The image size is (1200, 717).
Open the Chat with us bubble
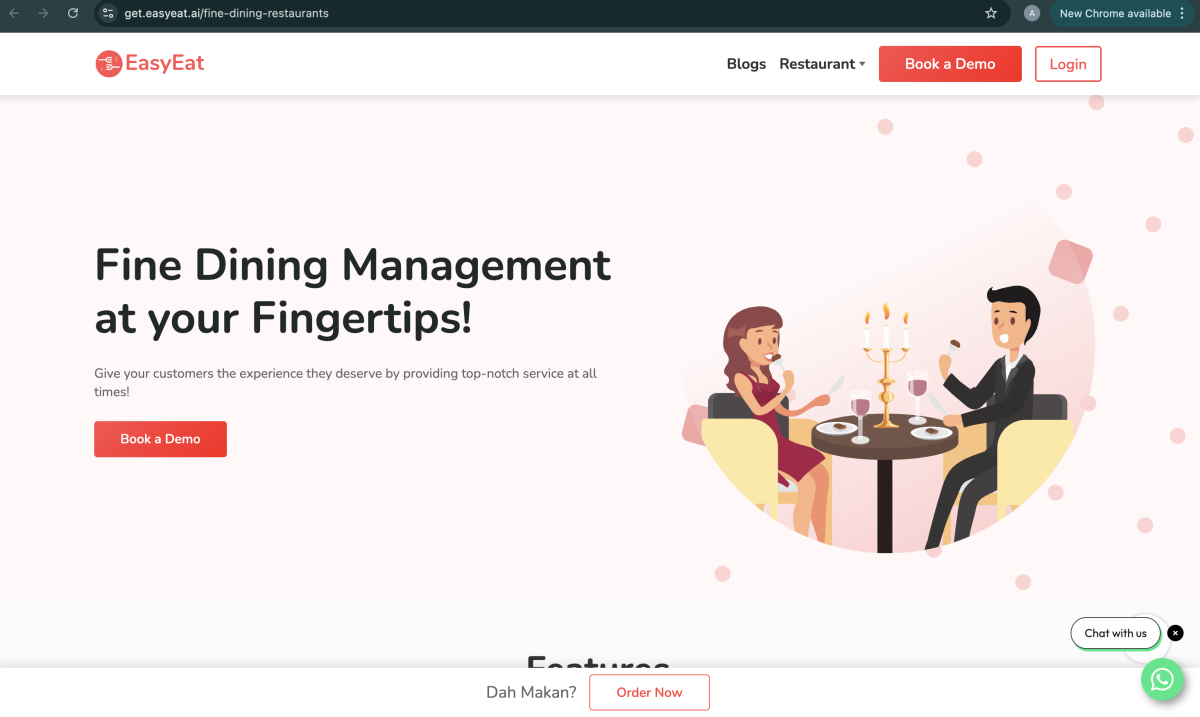[1115, 633]
